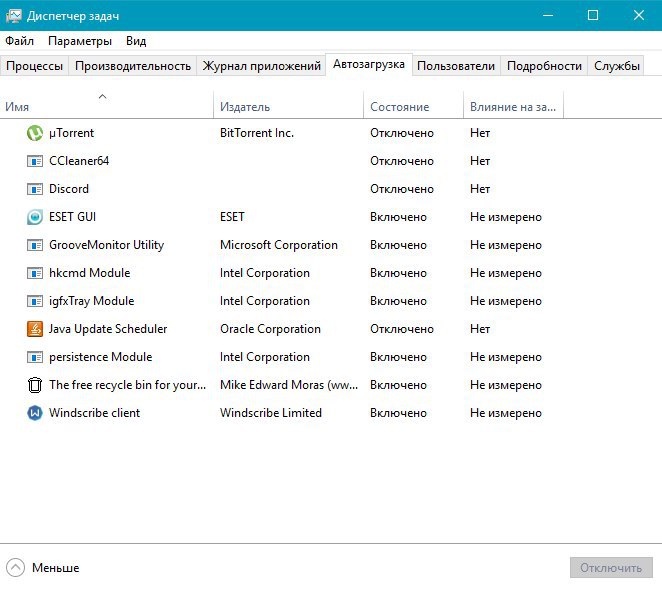Click the Отключить button

[x=611, y=568]
